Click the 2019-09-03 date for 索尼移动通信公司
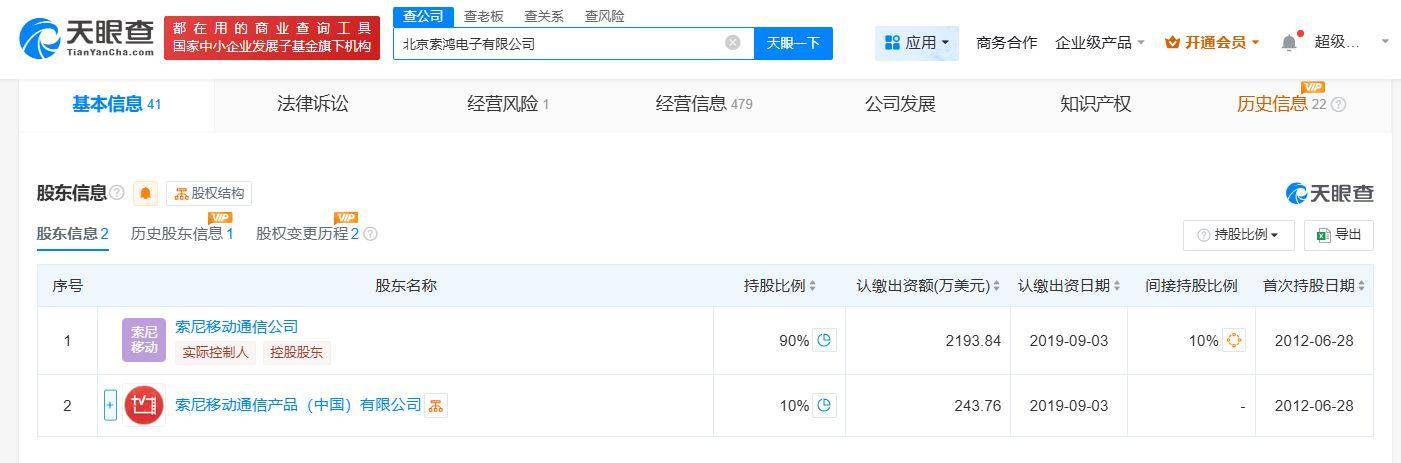 [1068, 341]
